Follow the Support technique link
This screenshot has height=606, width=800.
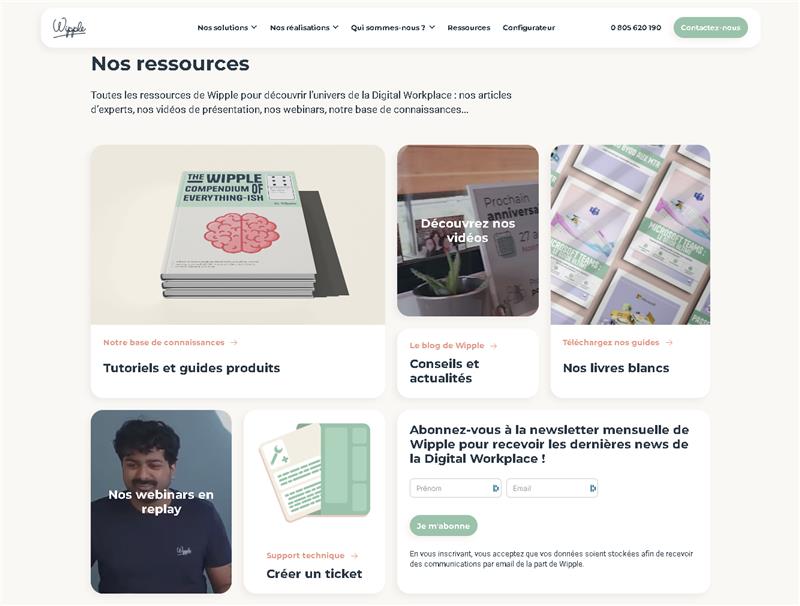point(305,556)
